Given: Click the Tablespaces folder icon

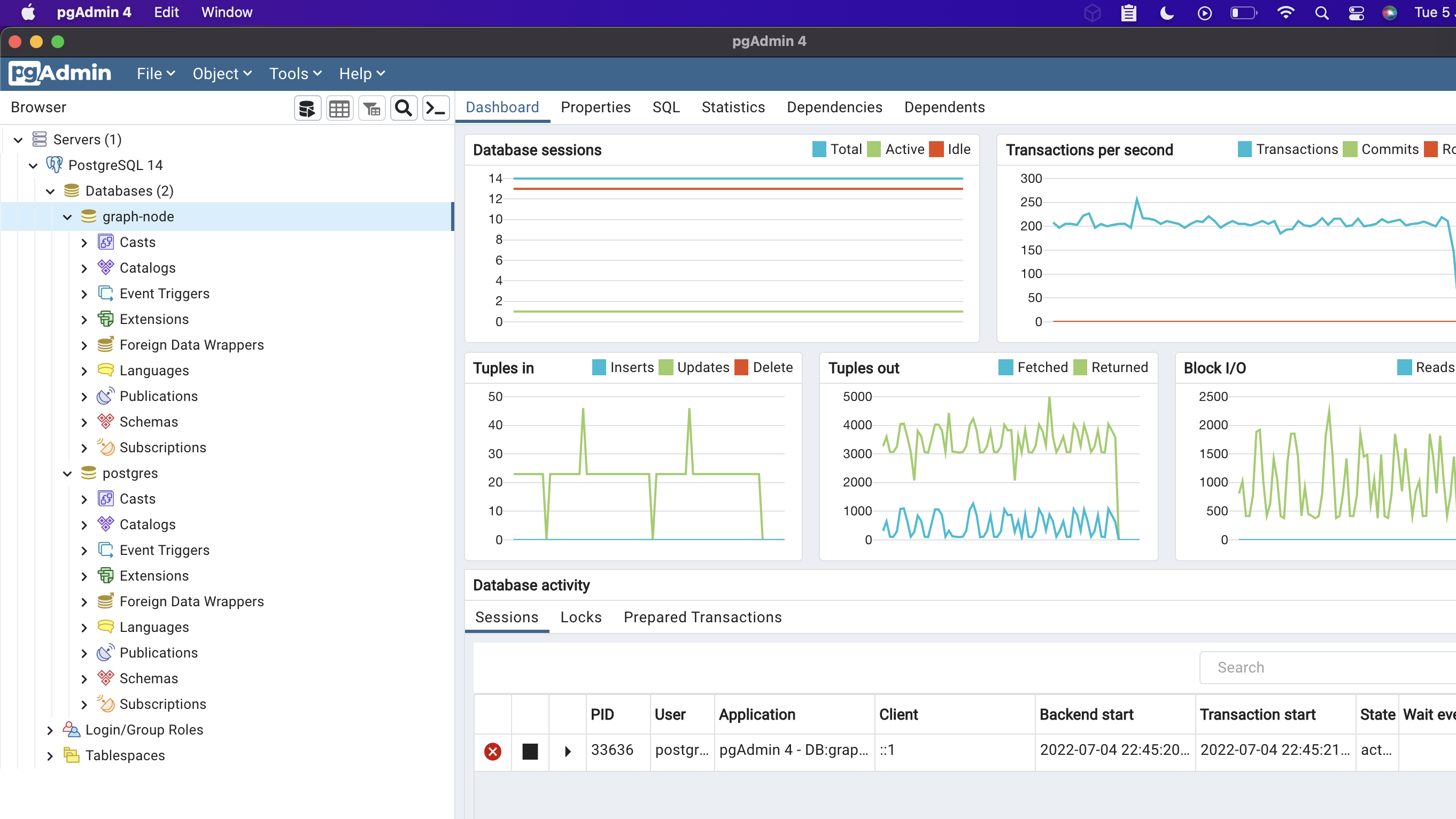Looking at the screenshot, I should click(71, 755).
